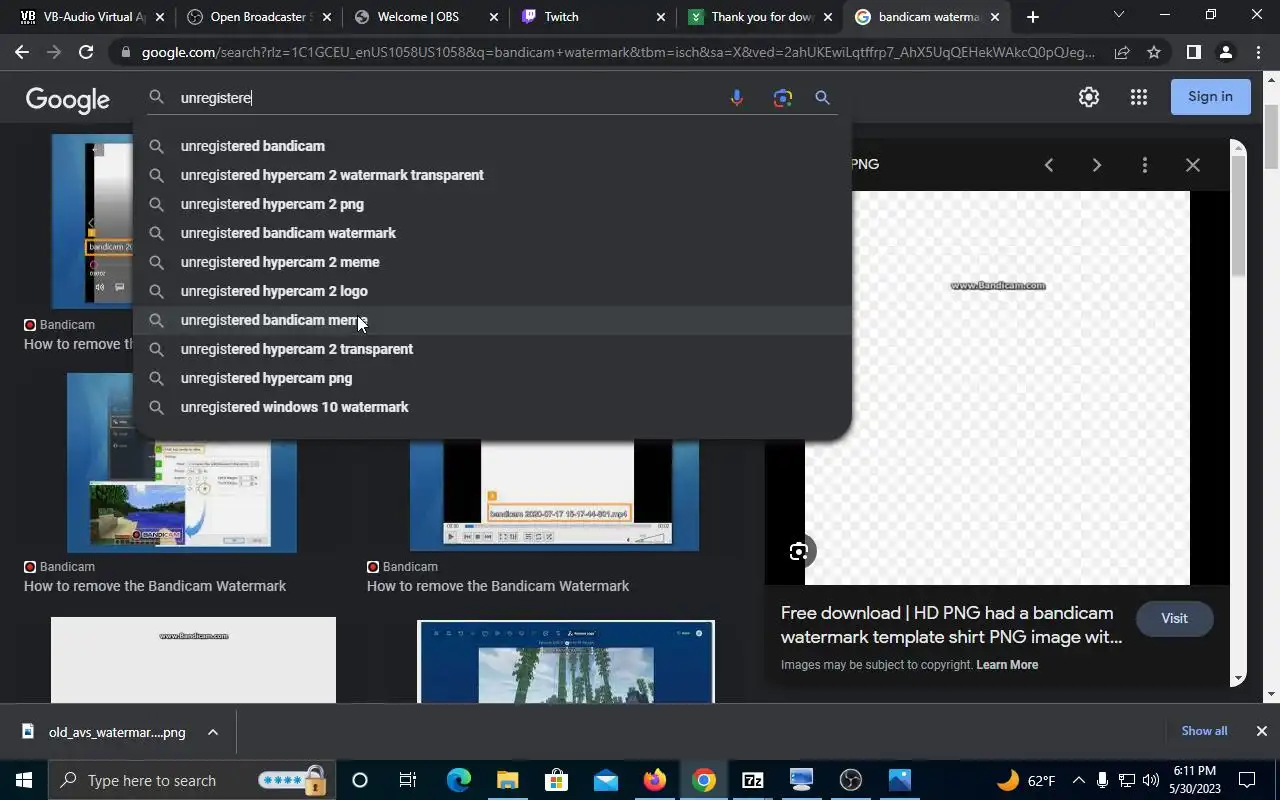Open the Windows Start menu
This screenshot has height=800, width=1280.
tap(24, 780)
